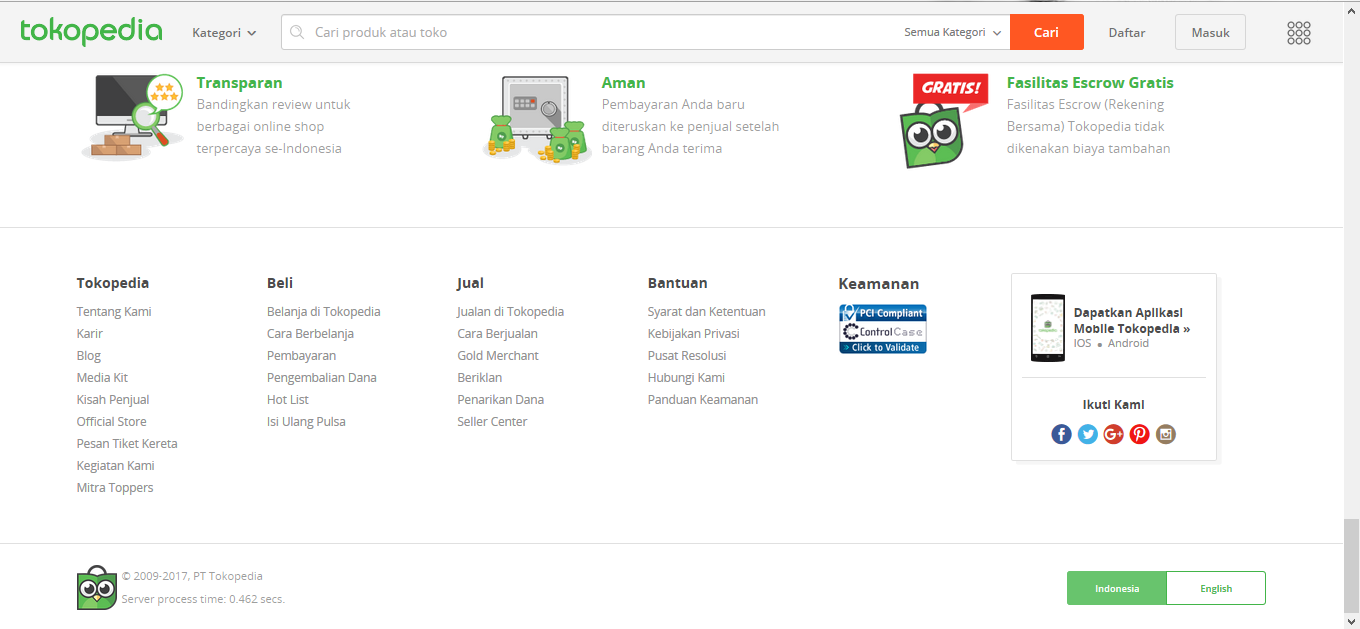The image size is (1360, 629).
Task: Open the Media Kit link
Action: click(x=102, y=377)
